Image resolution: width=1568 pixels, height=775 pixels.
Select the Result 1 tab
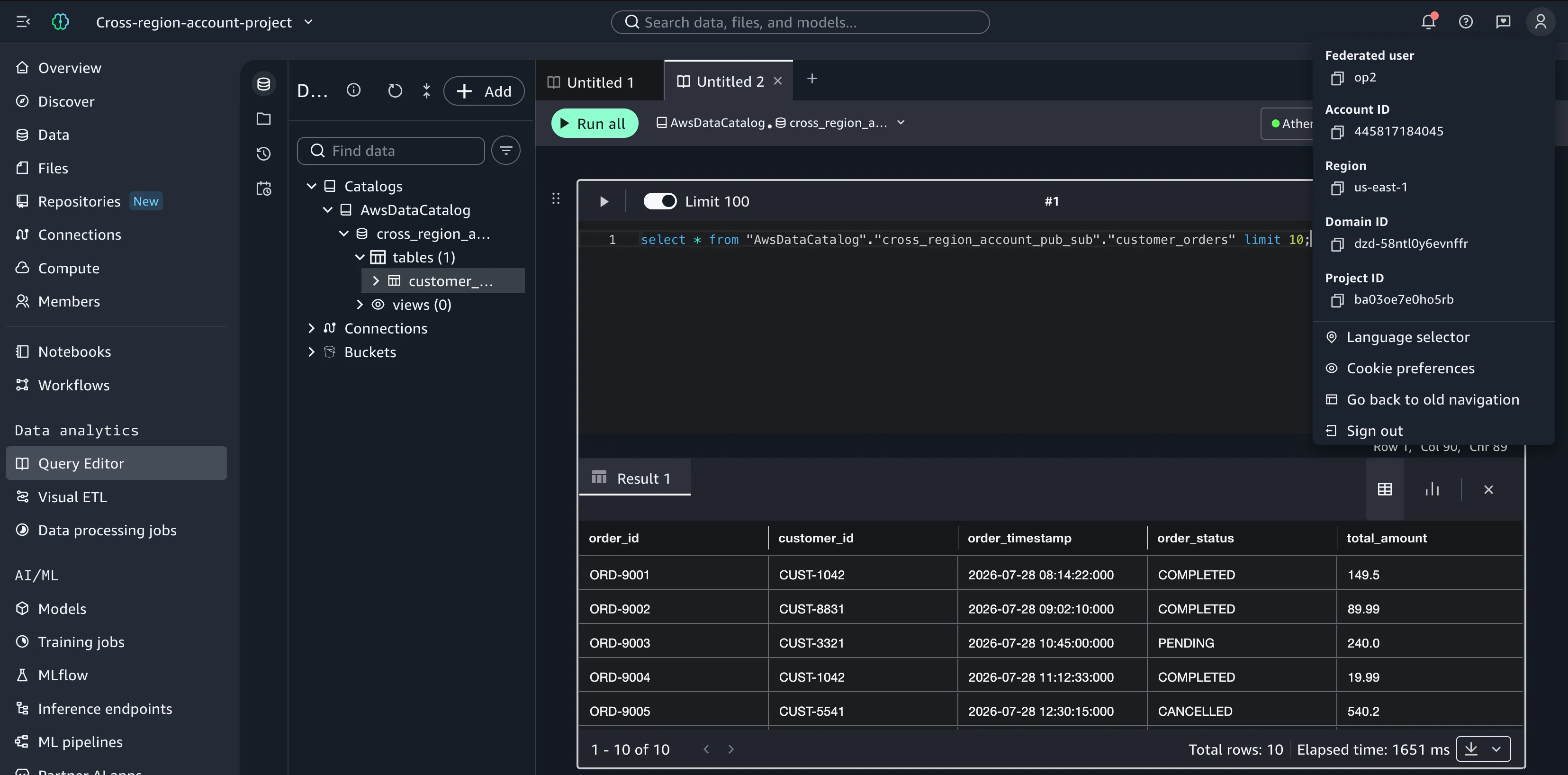pyautogui.click(x=634, y=478)
